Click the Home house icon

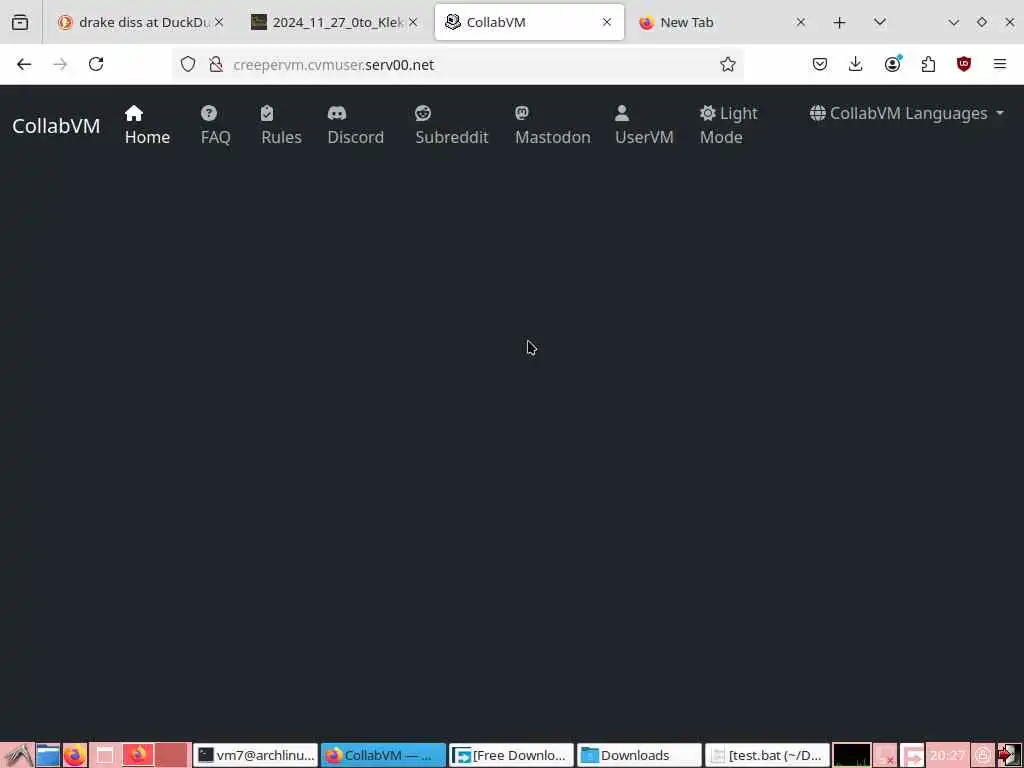click(134, 114)
